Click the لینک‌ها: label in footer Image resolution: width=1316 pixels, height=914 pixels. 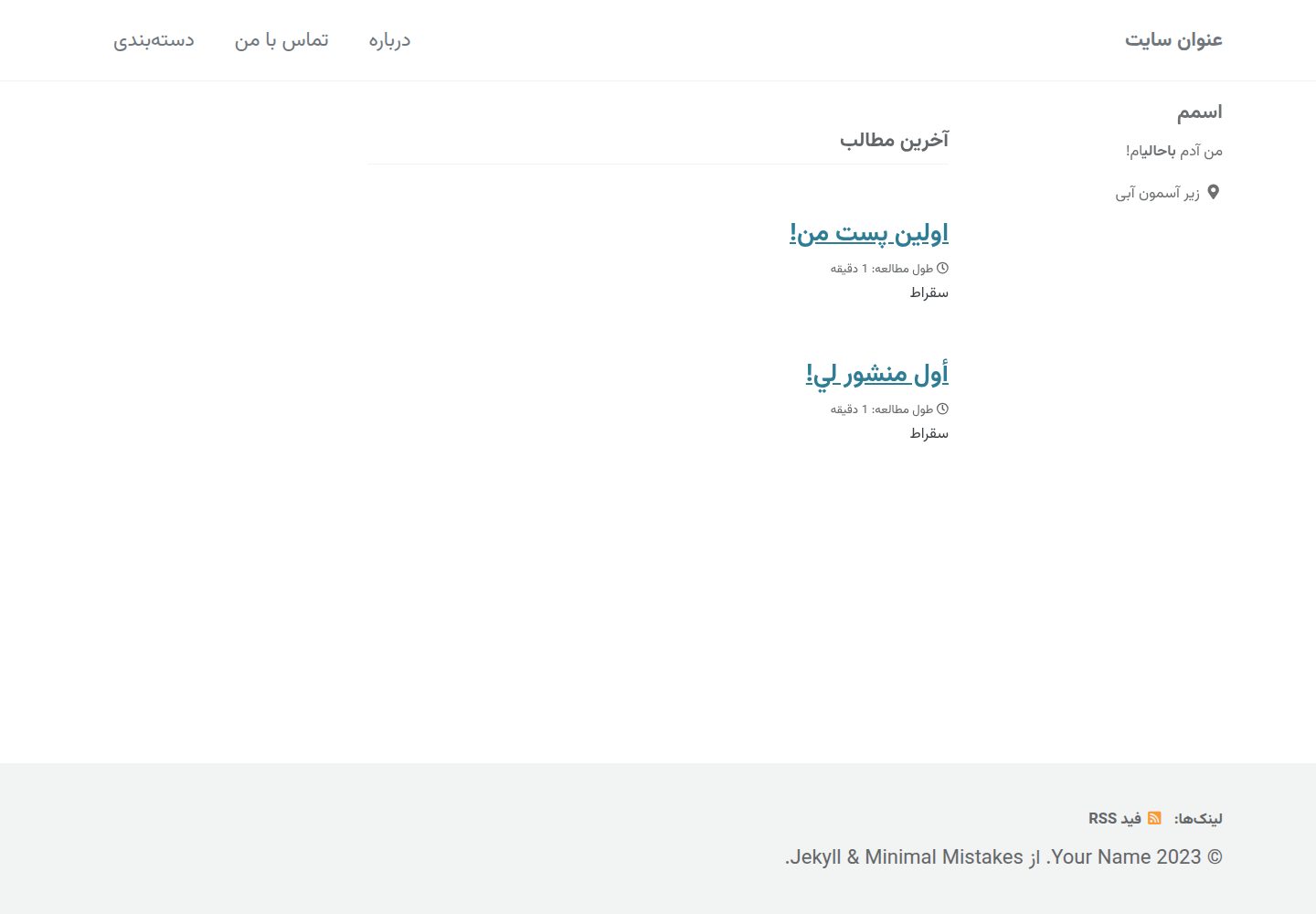coord(1198,818)
